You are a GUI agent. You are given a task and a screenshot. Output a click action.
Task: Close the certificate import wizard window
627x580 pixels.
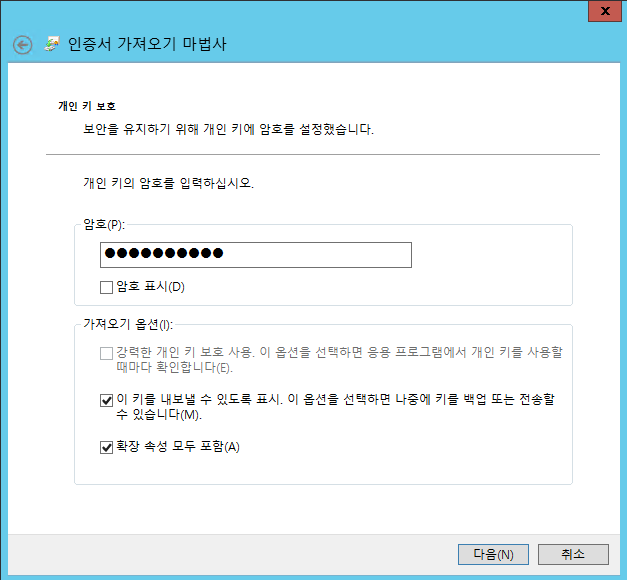pyautogui.click(x=605, y=11)
